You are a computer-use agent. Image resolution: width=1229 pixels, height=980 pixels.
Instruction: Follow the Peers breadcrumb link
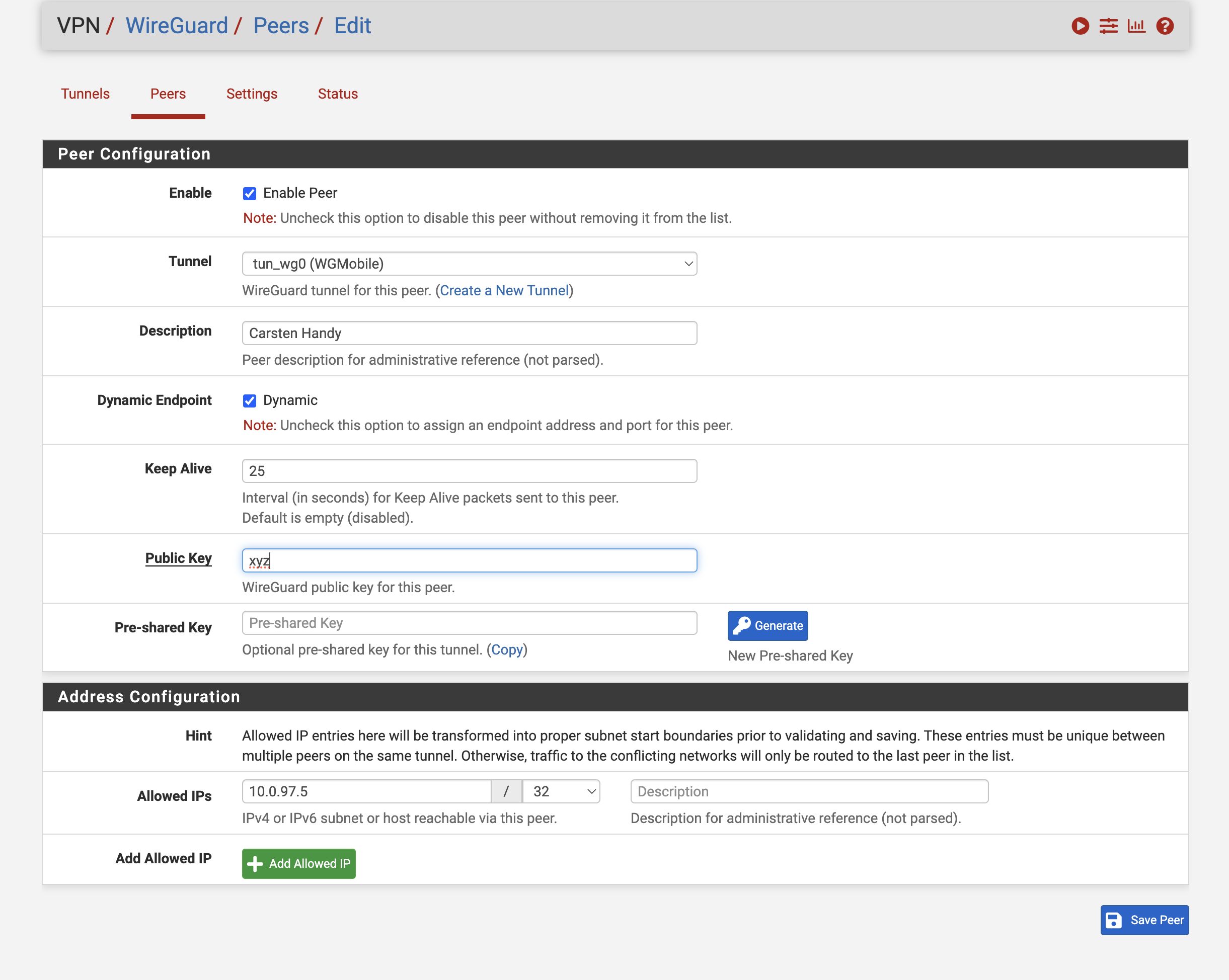(x=281, y=26)
